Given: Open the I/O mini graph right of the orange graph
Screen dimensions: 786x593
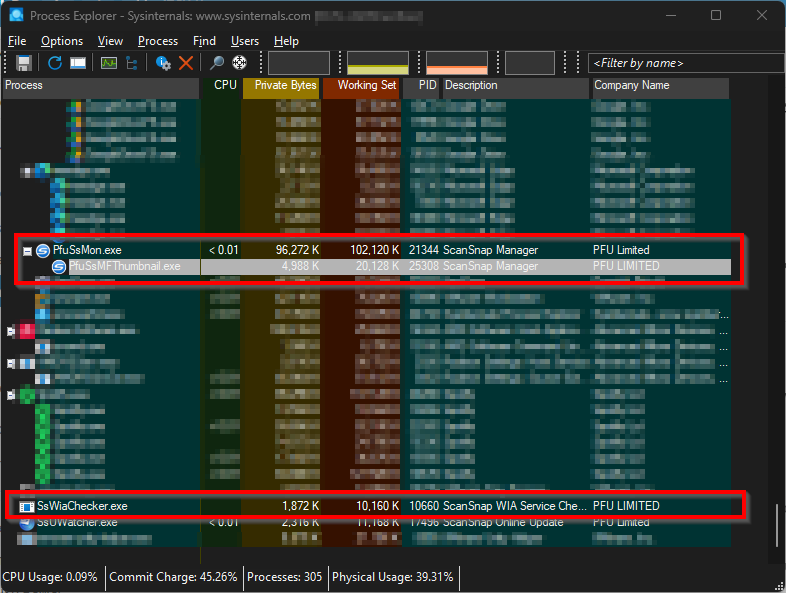Looking at the screenshot, I should coord(529,63).
